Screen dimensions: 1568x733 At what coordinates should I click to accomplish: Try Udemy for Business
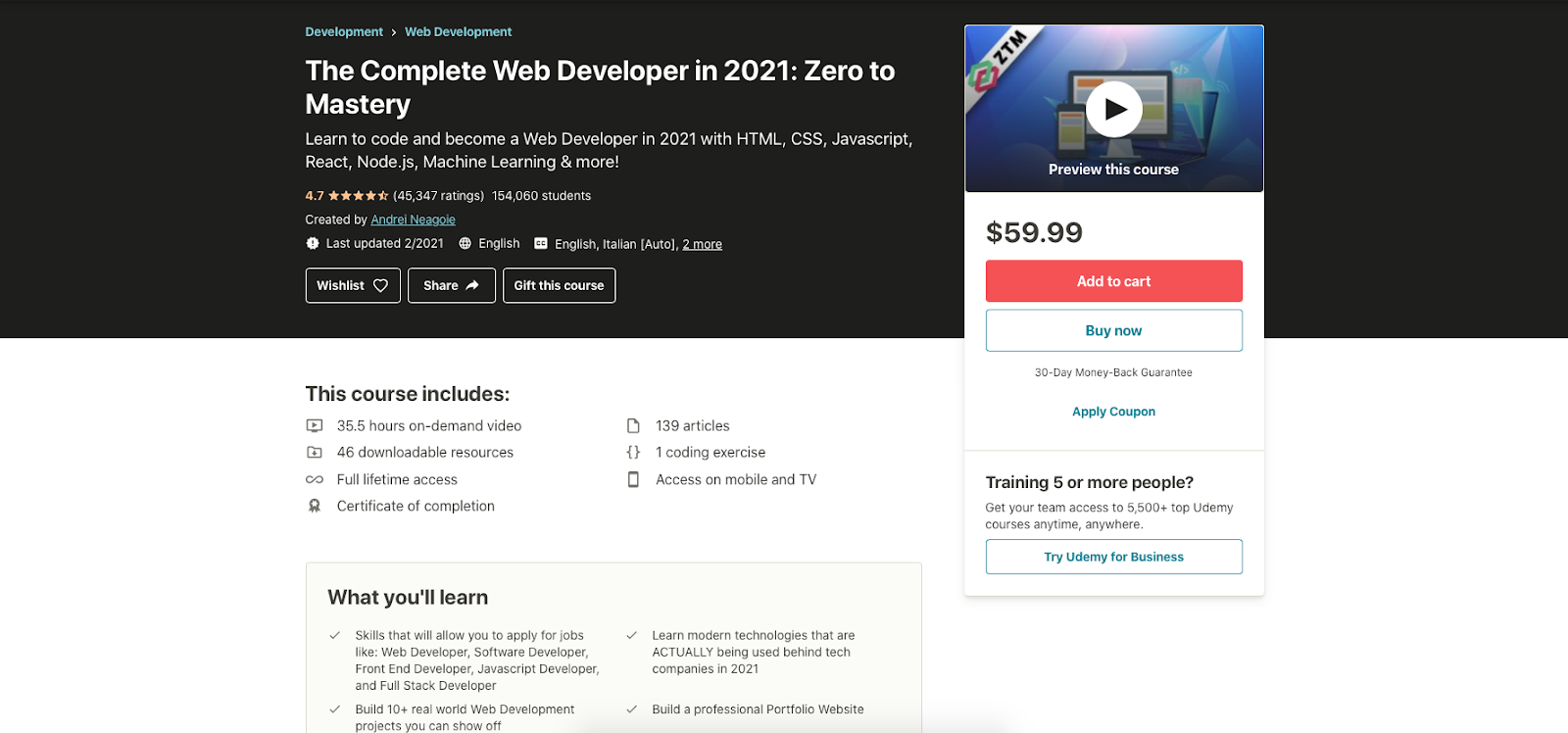click(x=1114, y=557)
